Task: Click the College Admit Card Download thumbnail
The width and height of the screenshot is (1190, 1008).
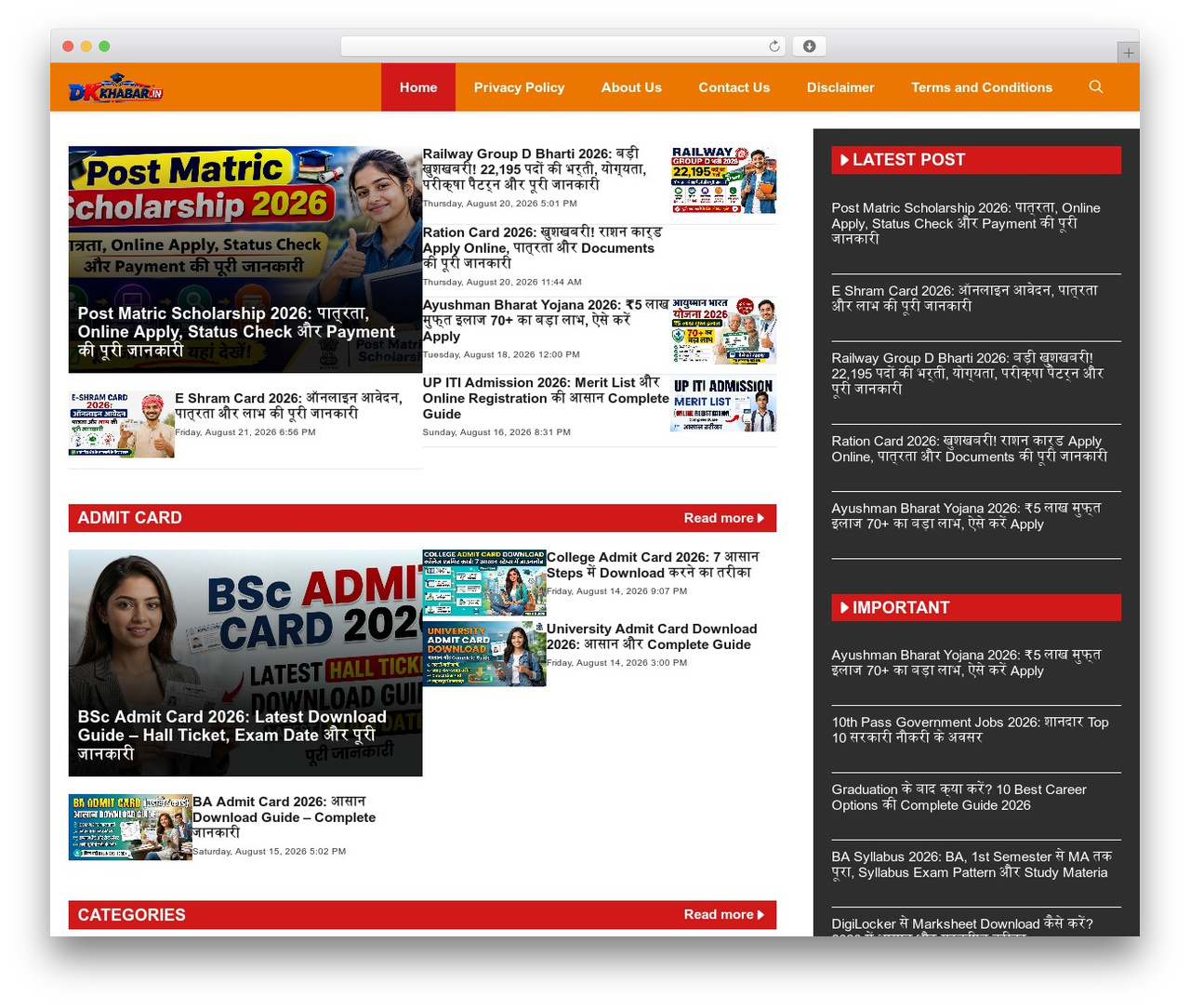Action: pos(484,583)
